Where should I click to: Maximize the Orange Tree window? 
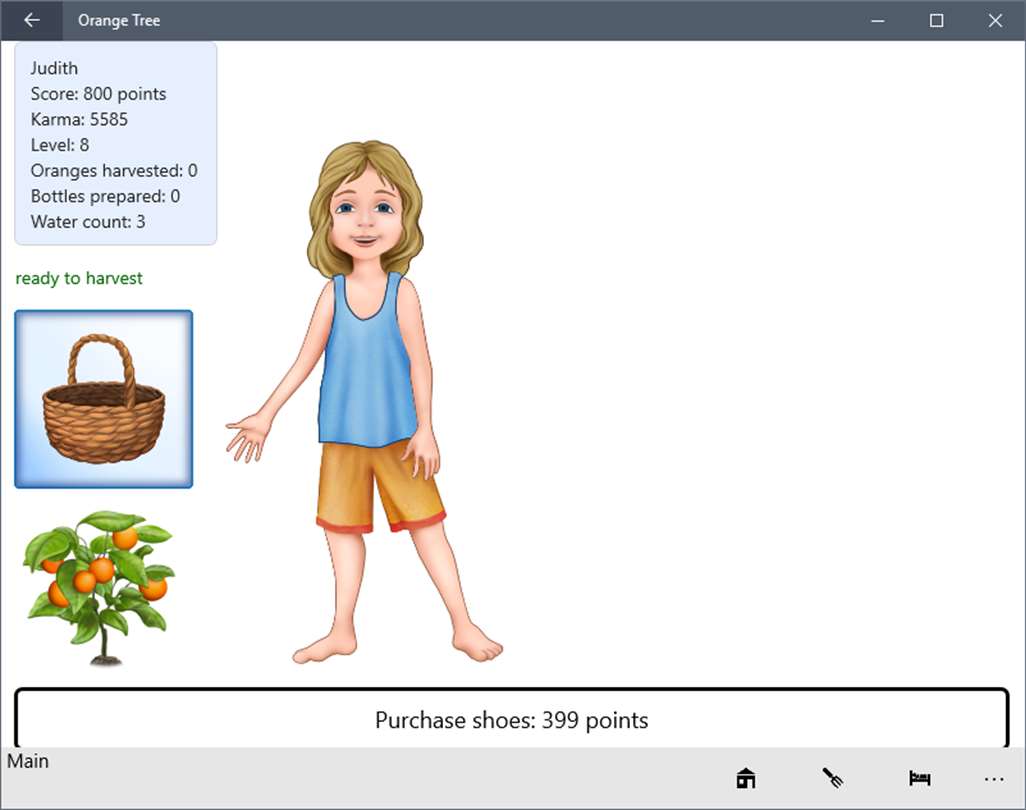[936, 20]
